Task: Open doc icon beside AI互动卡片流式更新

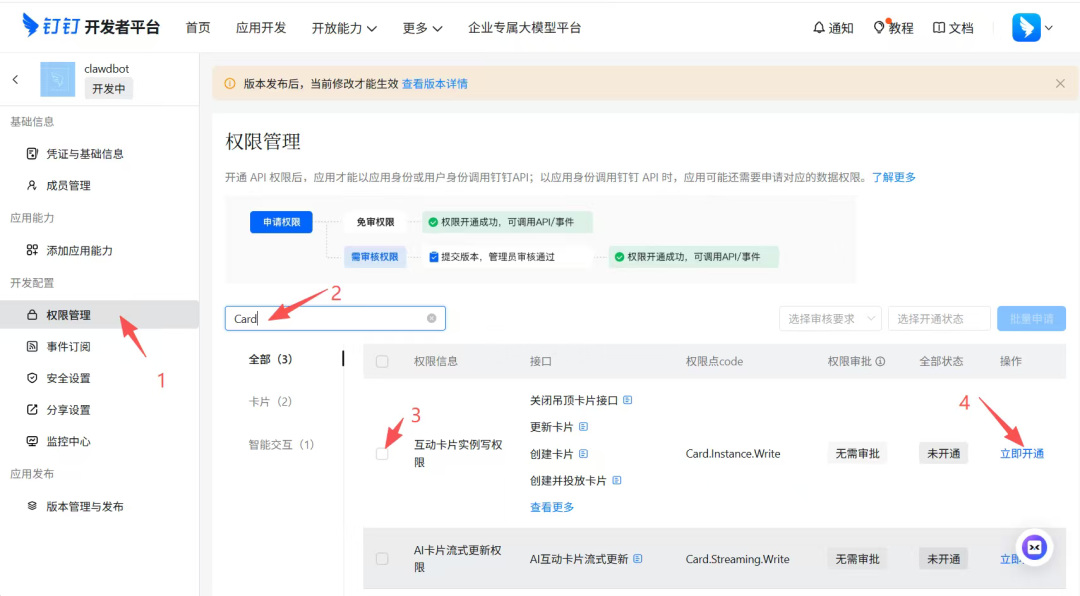Action: coord(638,559)
